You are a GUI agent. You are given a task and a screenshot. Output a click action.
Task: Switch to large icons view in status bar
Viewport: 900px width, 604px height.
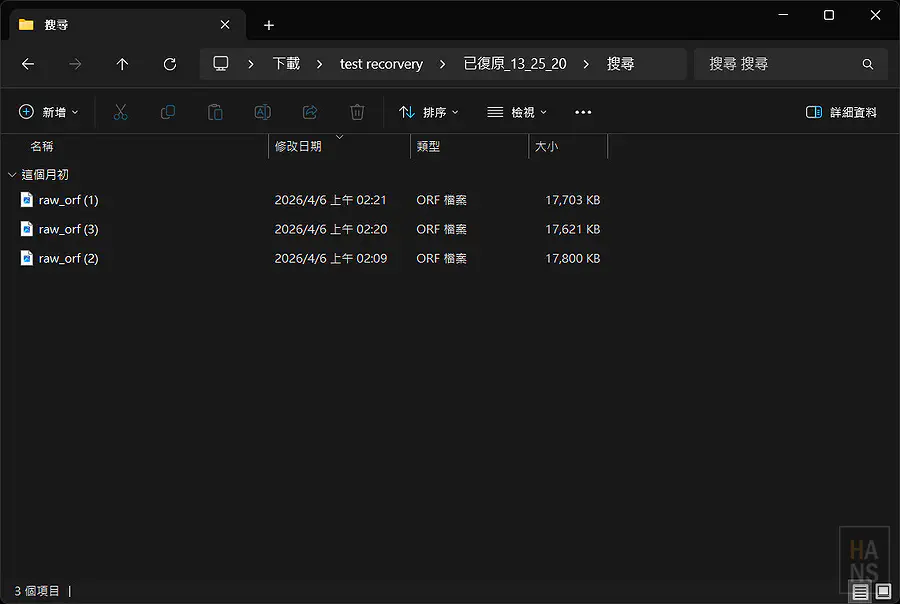[x=881, y=591]
